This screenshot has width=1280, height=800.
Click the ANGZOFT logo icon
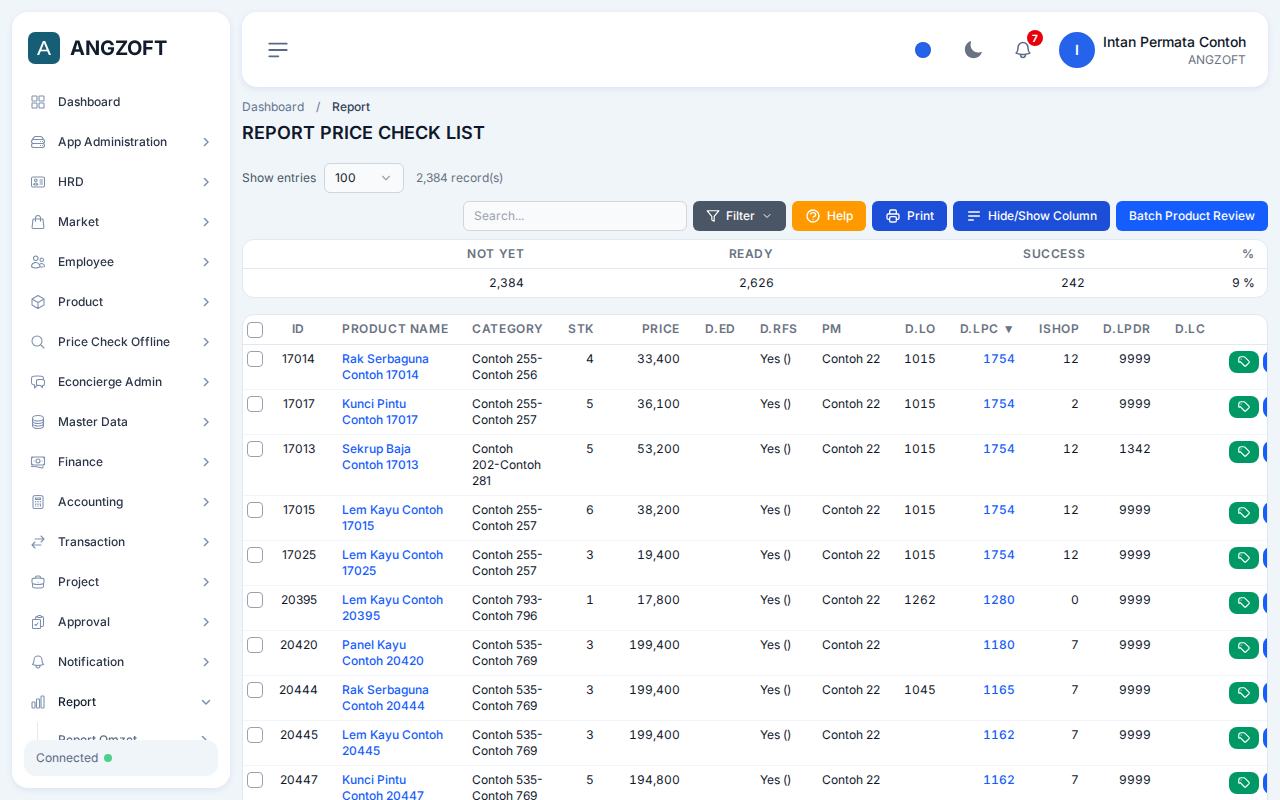(44, 48)
